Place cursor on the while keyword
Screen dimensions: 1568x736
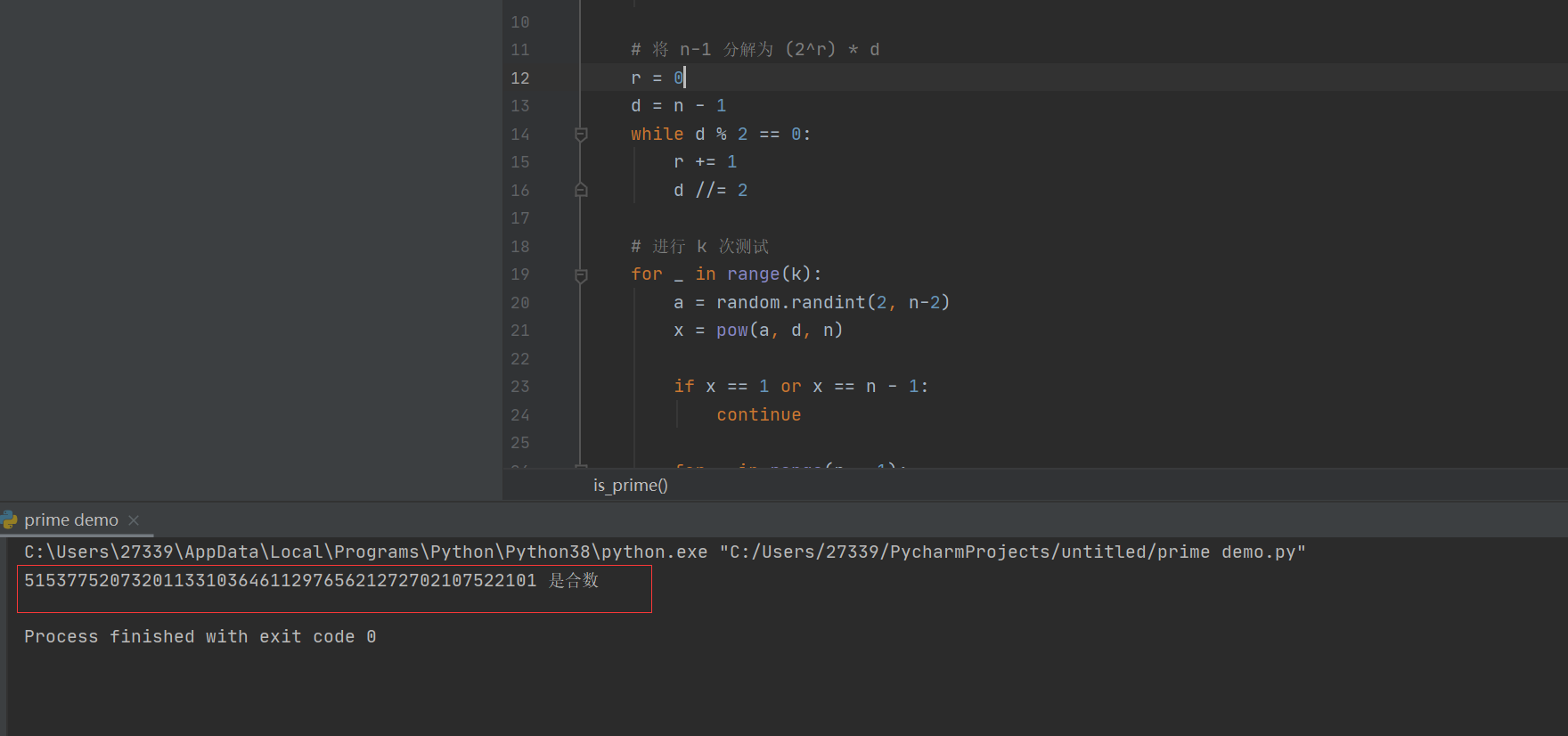[657, 135]
